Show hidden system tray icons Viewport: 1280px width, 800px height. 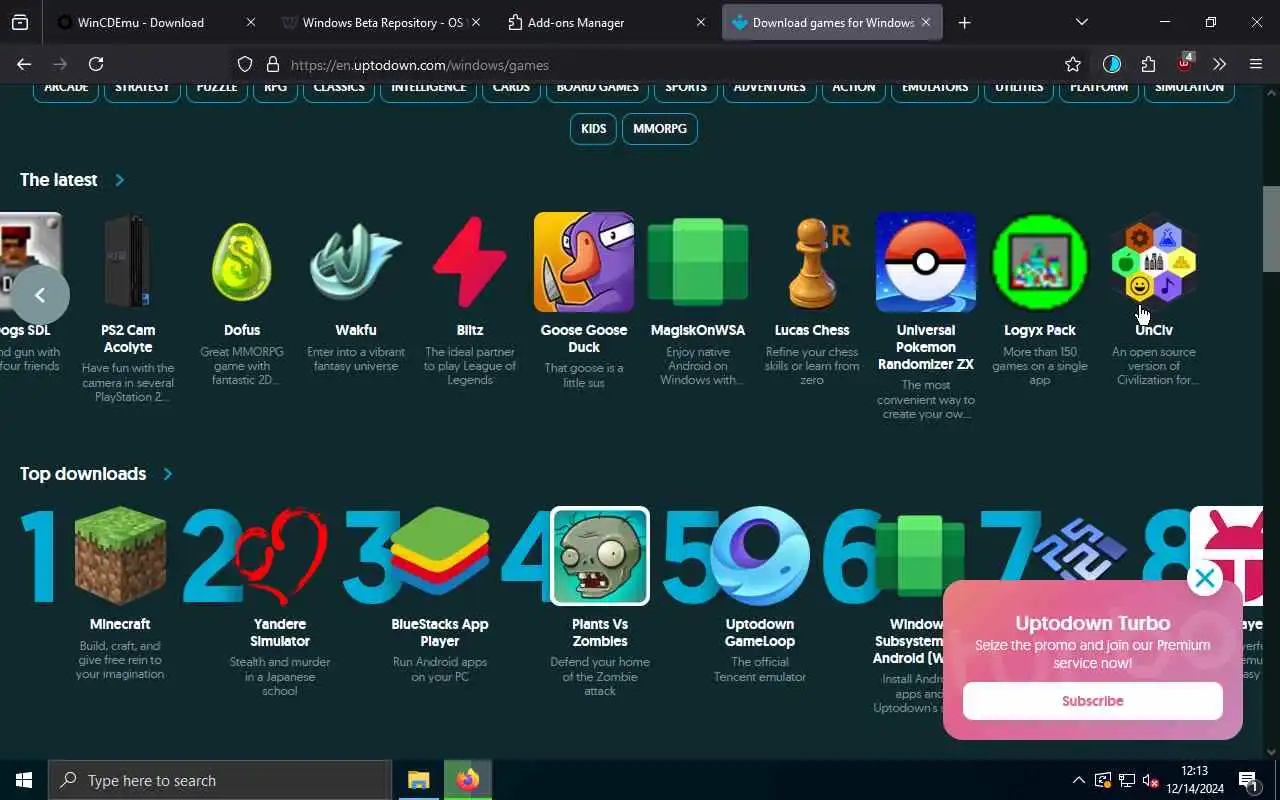pyautogui.click(x=1078, y=780)
